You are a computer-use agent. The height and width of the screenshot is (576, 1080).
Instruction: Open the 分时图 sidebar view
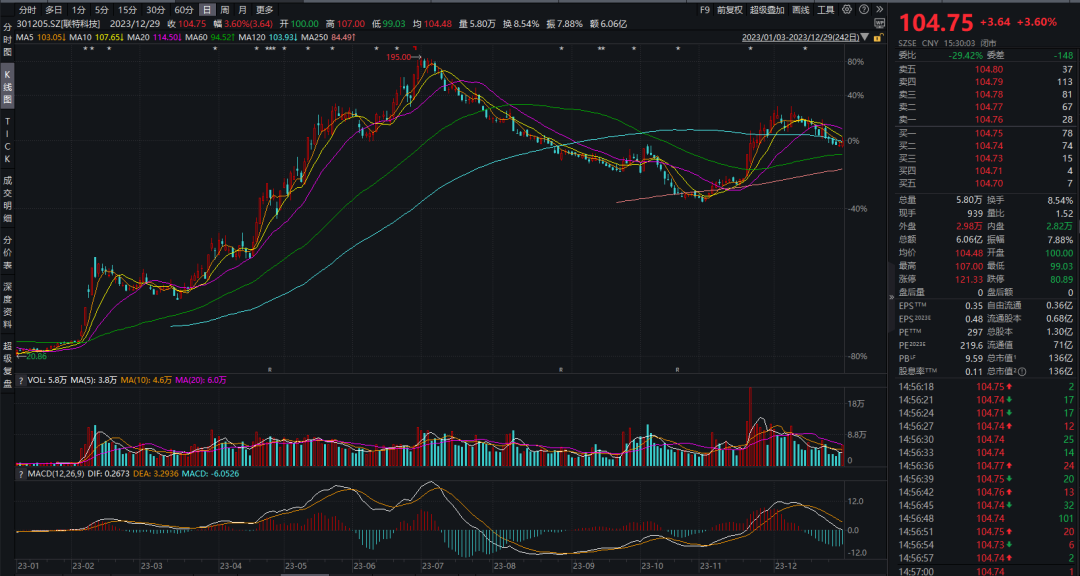8,41
